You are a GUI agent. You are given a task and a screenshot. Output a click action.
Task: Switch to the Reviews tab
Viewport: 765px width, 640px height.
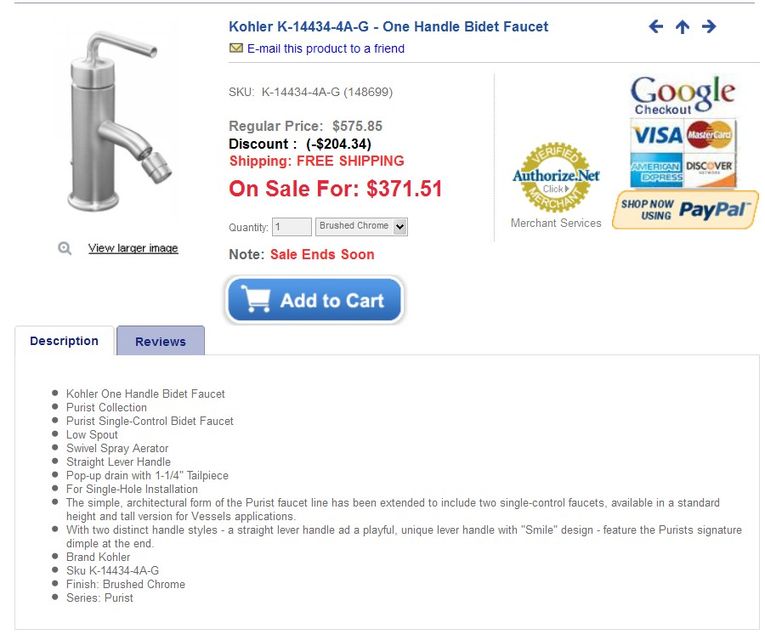[x=160, y=341]
